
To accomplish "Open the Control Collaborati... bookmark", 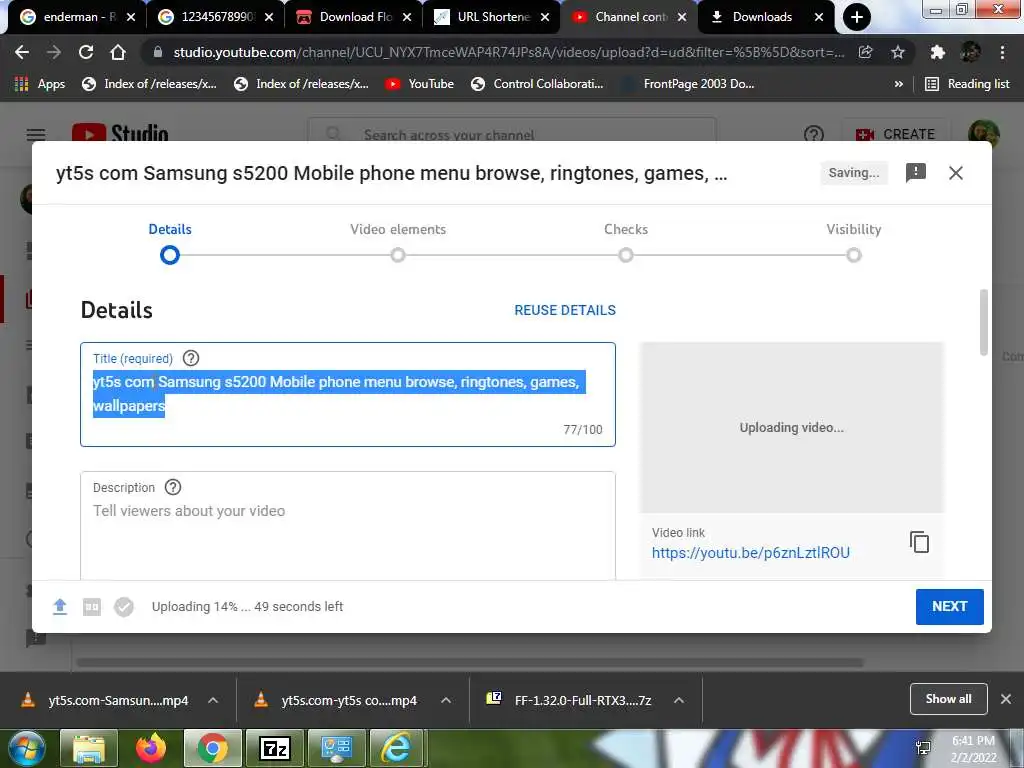I will [537, 84].
